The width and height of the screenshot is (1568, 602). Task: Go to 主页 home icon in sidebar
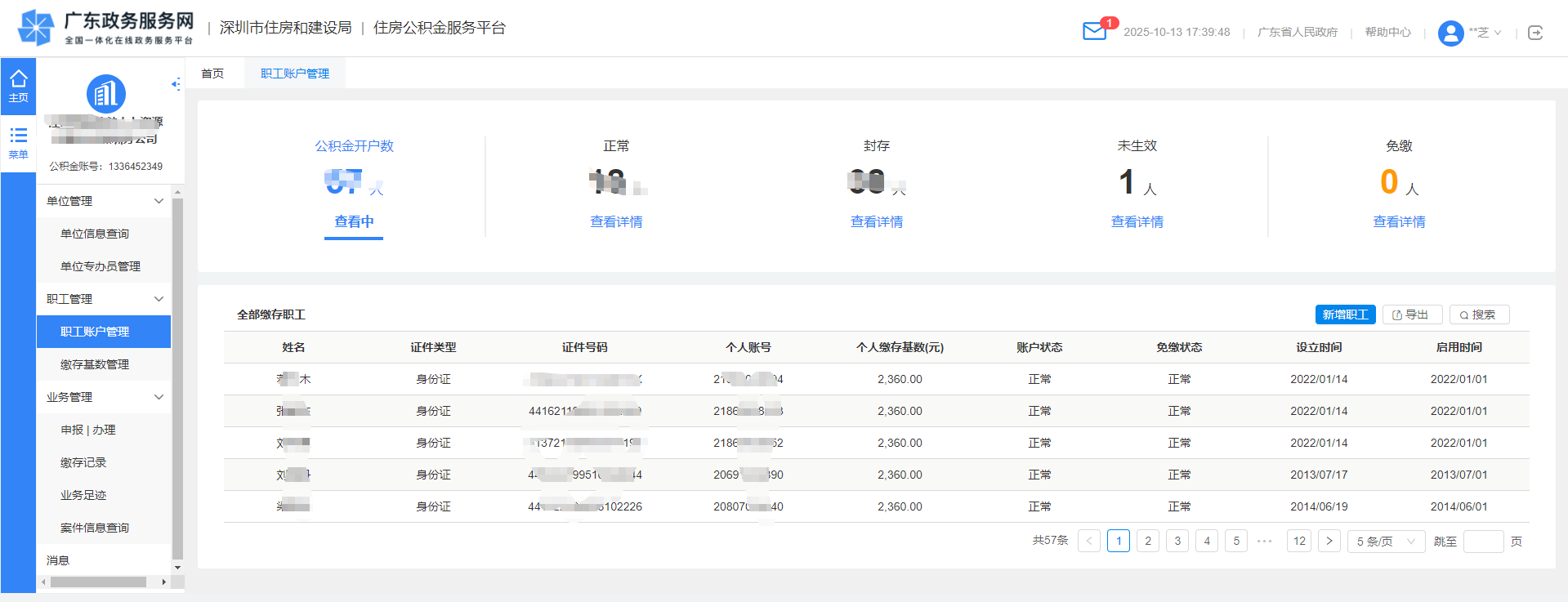[x=18, y=86]
